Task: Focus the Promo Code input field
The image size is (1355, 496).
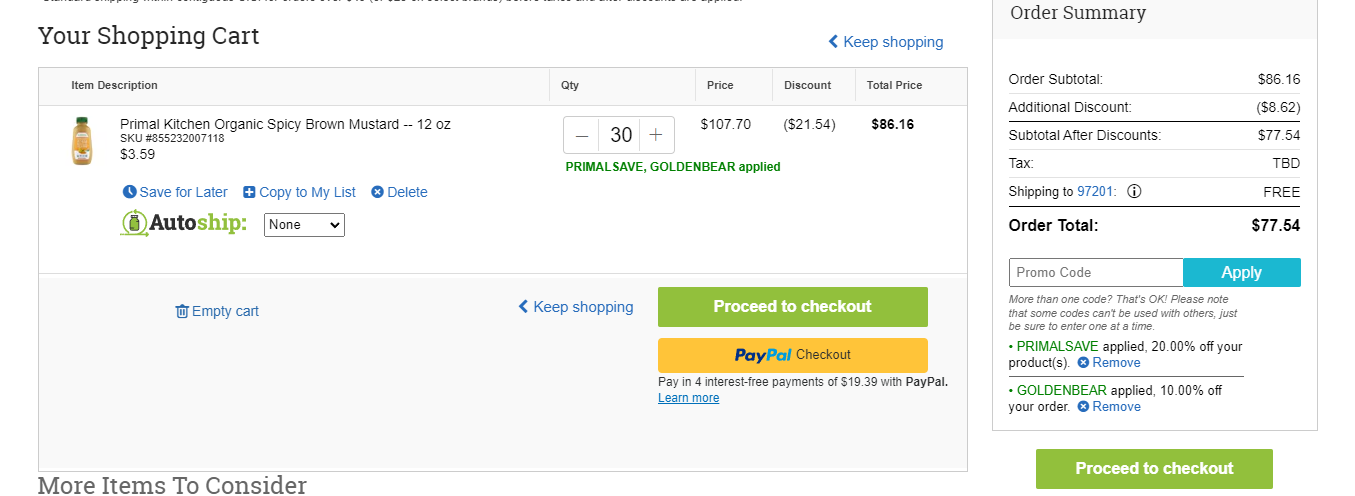Action: click(x=1096, y=273)
